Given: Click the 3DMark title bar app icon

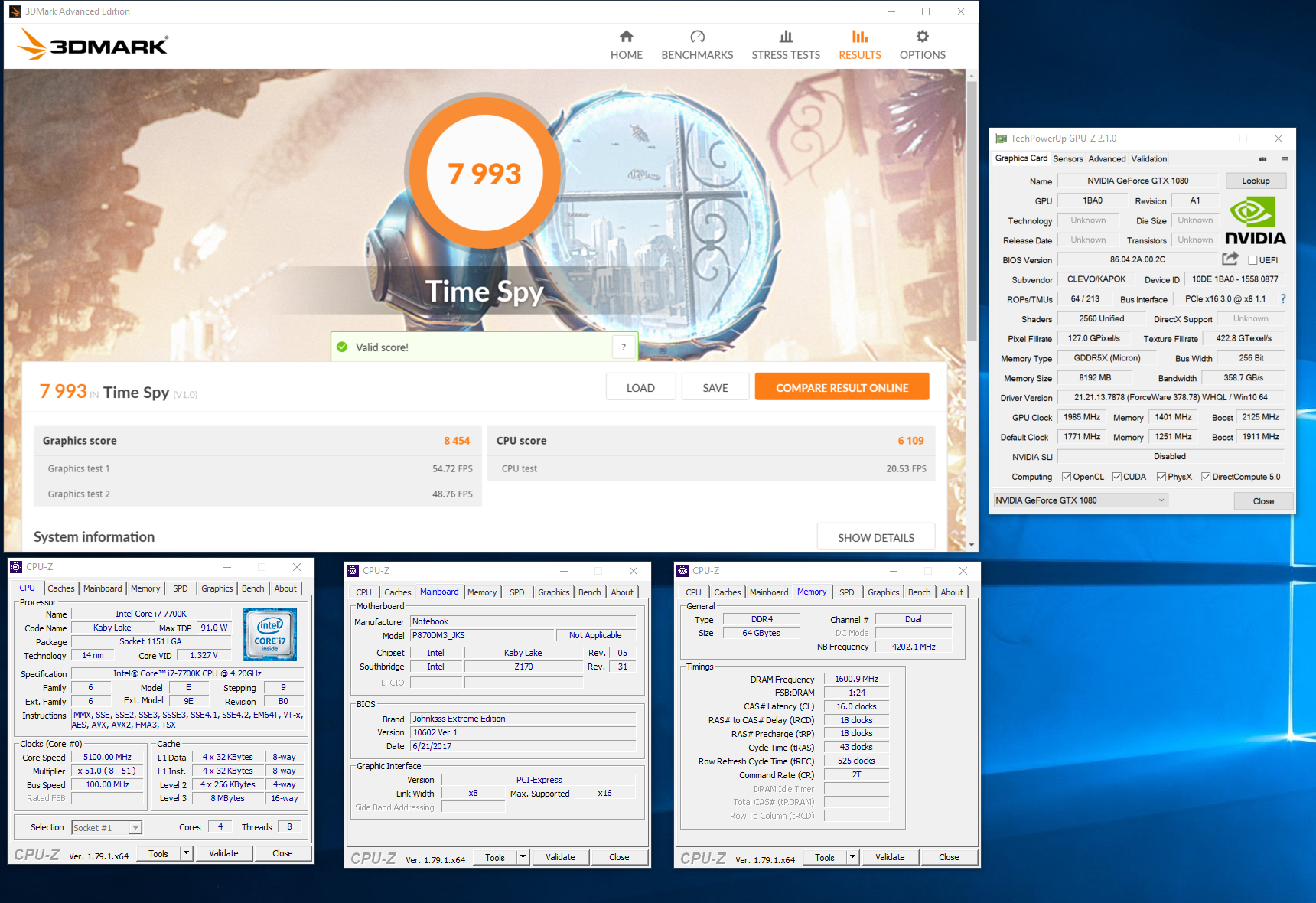Looking at the screenshot, I should (15, 11).
